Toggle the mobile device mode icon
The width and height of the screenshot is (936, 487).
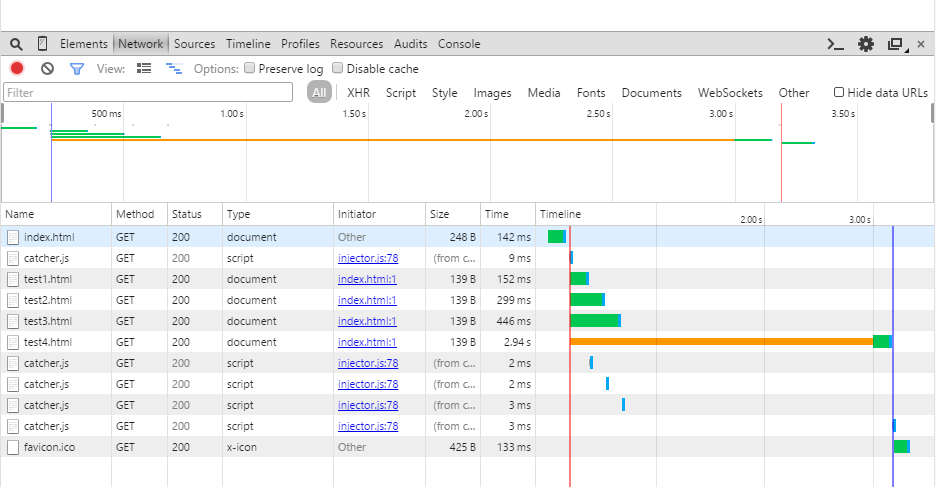click(42, 44)
